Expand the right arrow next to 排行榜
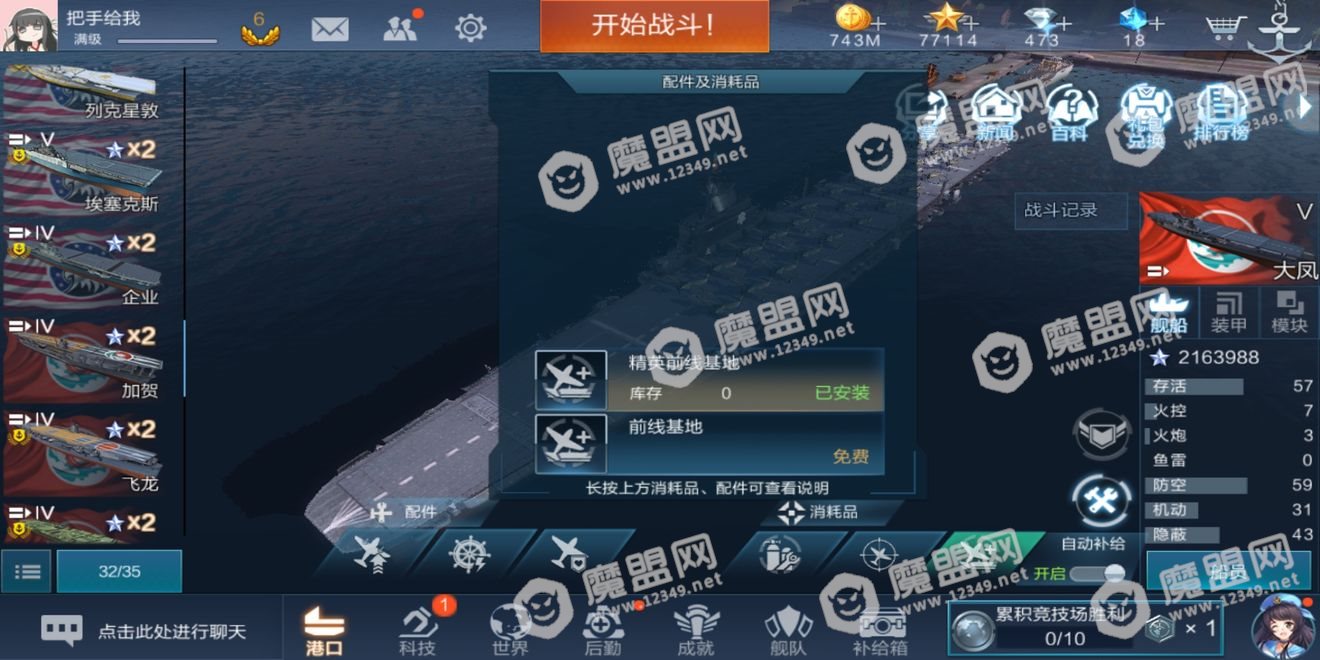This screenshot has width=1320, height=660. [x=1304, y=106]
